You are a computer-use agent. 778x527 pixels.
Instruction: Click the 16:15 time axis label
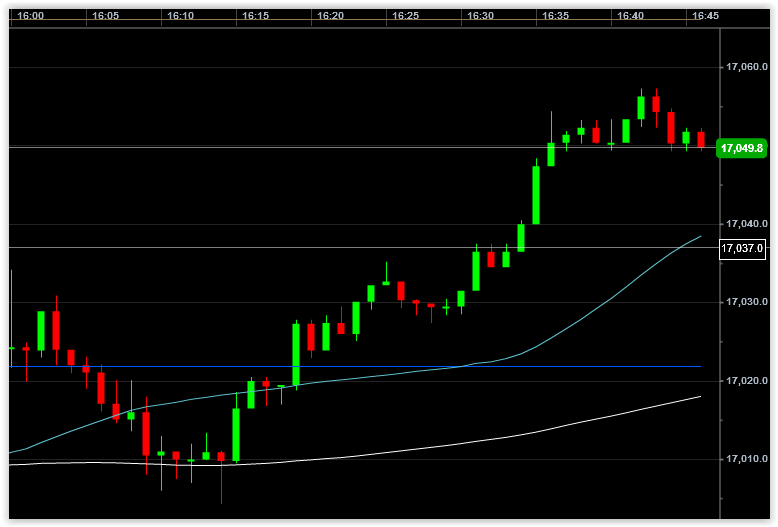(255, 16)
